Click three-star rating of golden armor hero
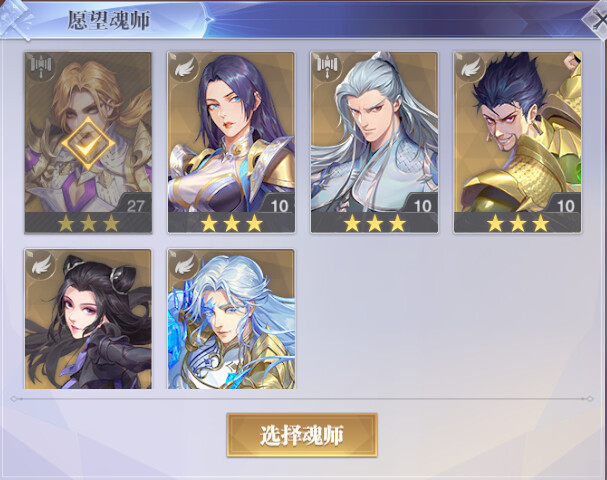This screenshot has width=607, height=480. [x=518, y=223]
